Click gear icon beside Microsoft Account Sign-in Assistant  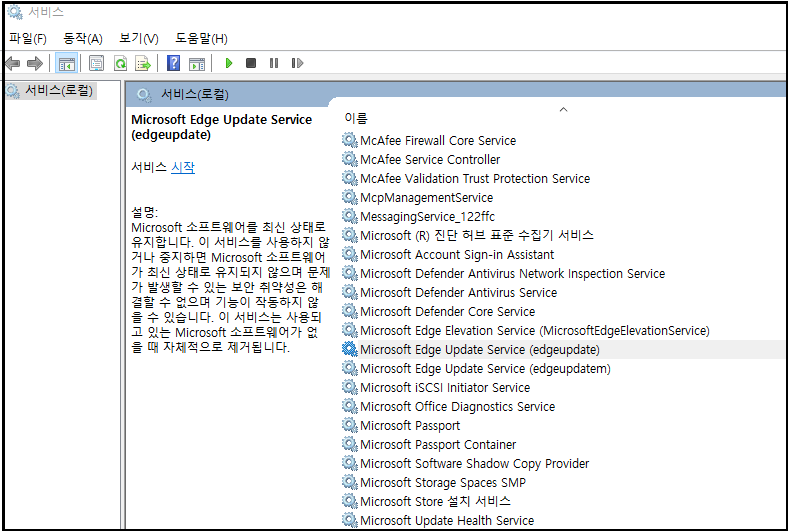[x=349, y=254]
